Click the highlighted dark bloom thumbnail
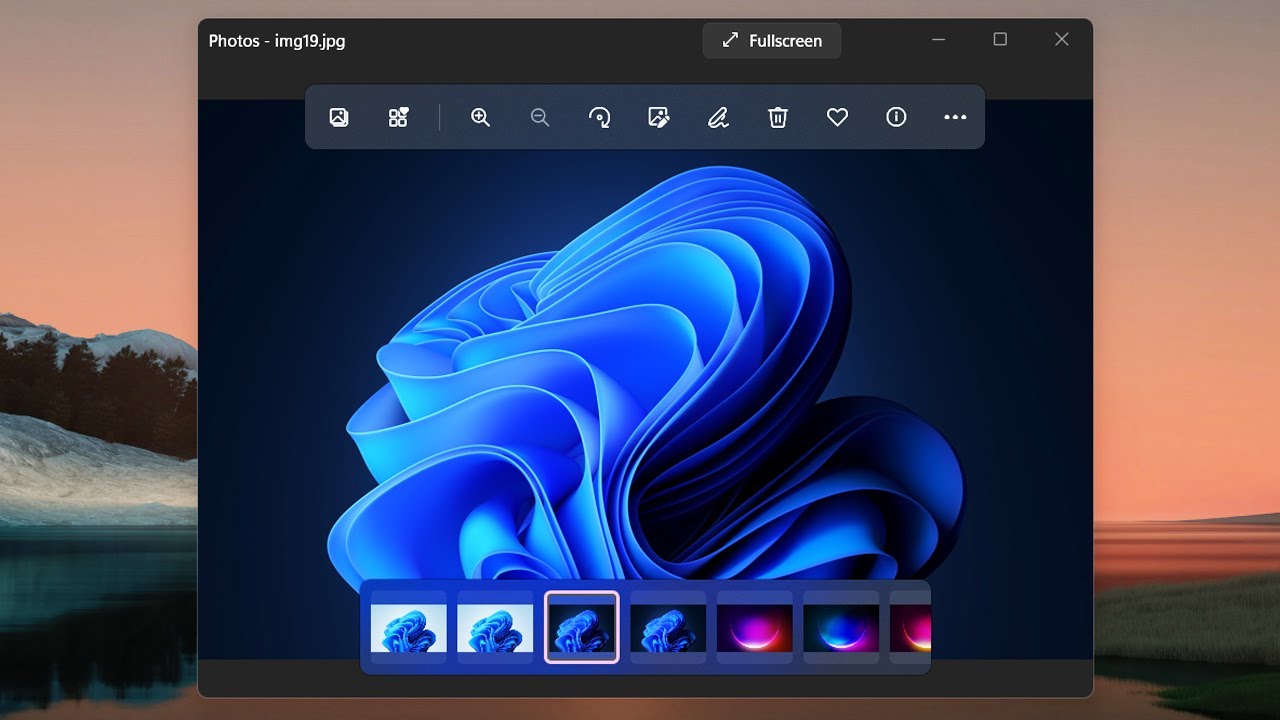 coord(581,627)
